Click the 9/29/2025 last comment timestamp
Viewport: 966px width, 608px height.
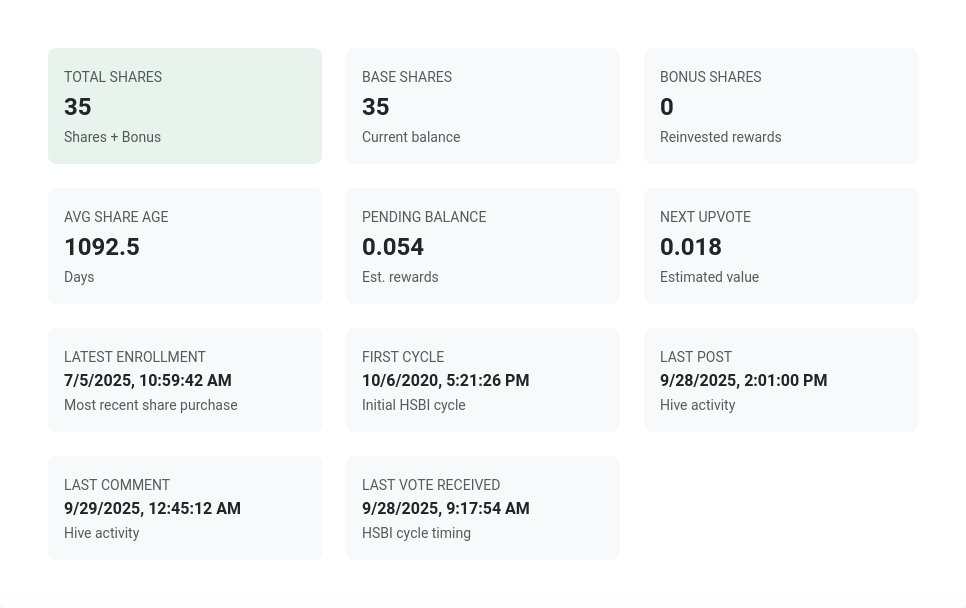[152, 509]
